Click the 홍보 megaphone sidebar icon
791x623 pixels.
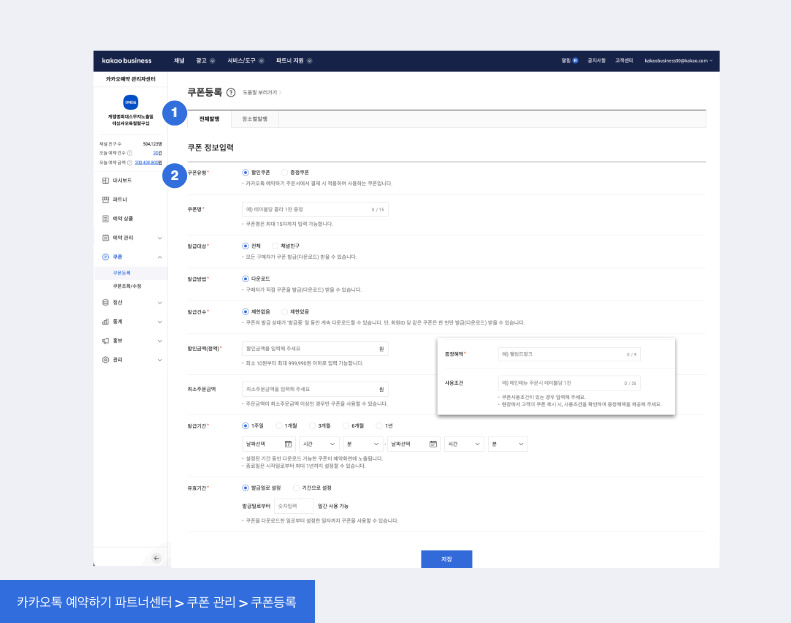(x=106, y=340)
